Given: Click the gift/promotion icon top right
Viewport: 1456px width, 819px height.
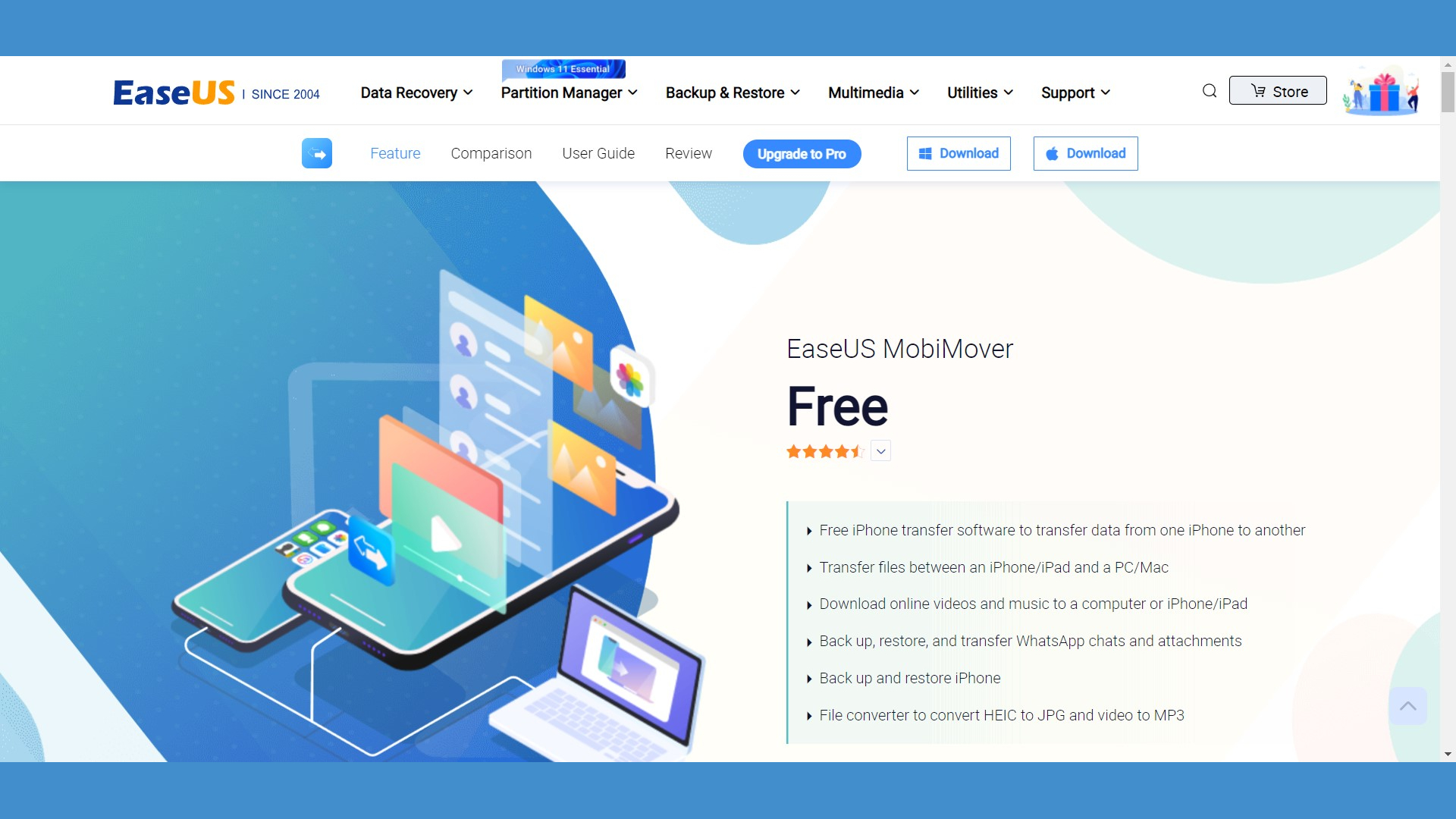Looking at the screenshot, I should coord(1385,92).
